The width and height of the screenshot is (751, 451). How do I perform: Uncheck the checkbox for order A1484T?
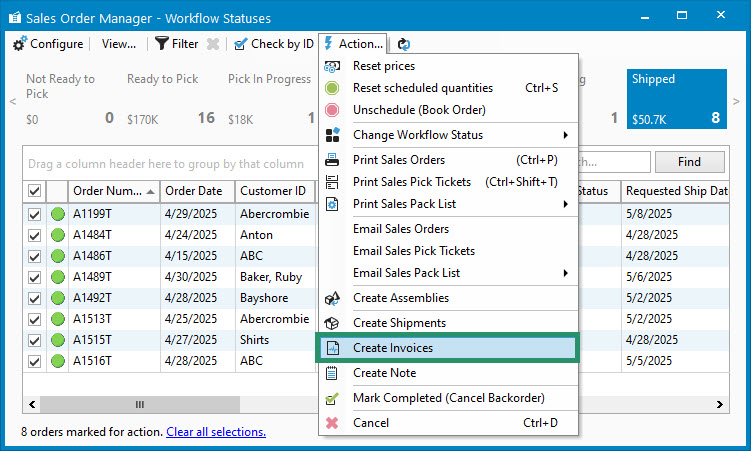click(34, 235)
